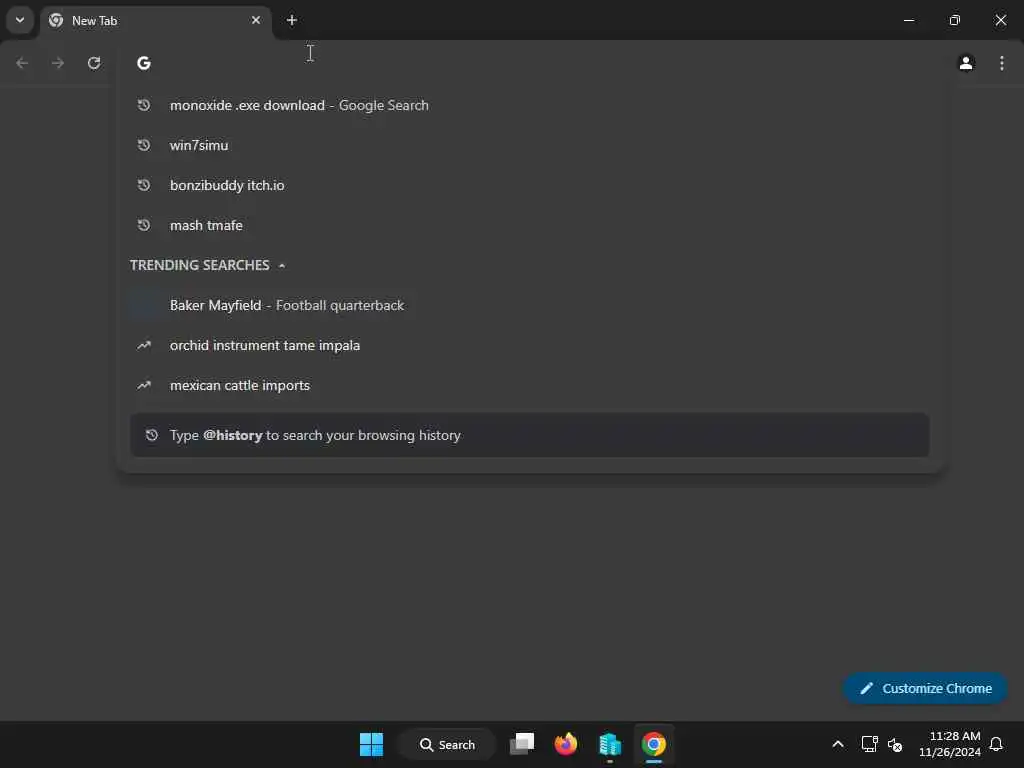The width and height of the screenshot is (1024, 768).
Task: Select the 'mash tmafe' history suggestion
Action: (x=530, y=225)
